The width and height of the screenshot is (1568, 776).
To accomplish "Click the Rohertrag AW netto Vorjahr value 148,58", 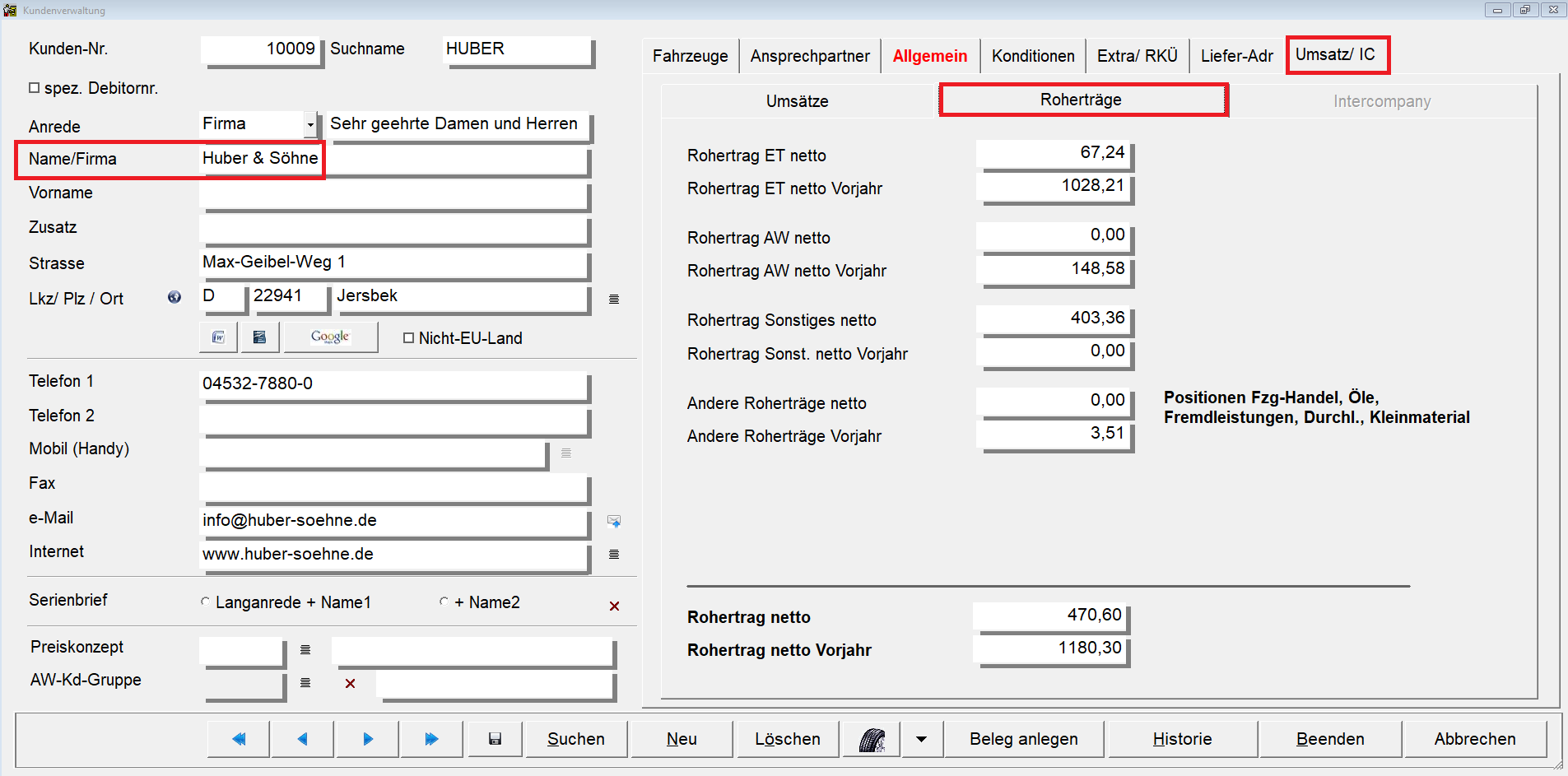I will click(x=1054, y=270).
